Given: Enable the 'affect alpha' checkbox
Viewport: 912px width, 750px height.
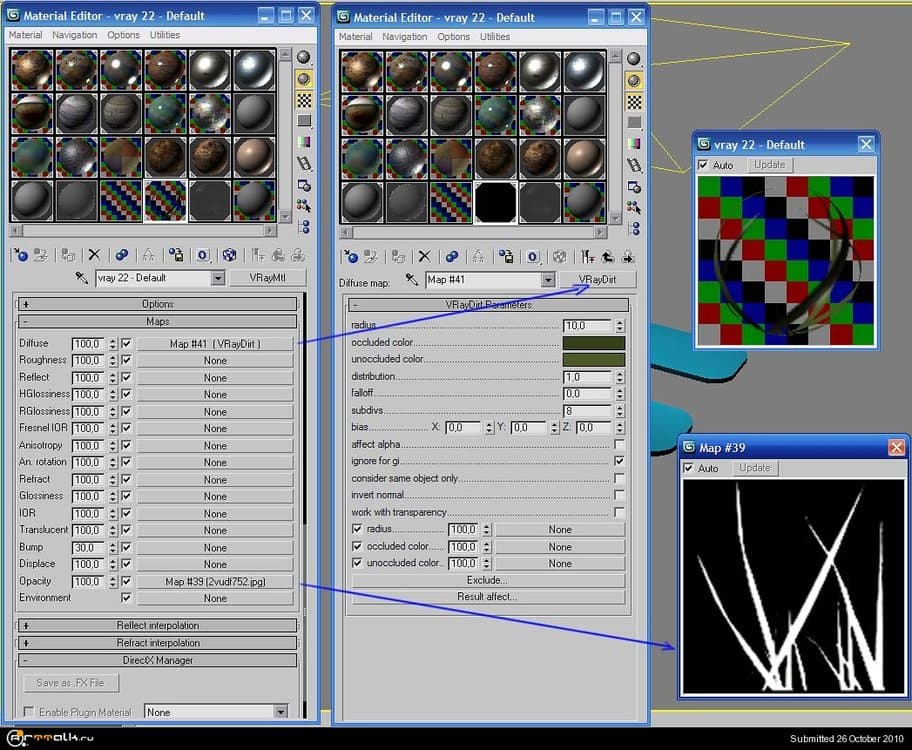Looking at the screenshot, I should tap(619, 444).
